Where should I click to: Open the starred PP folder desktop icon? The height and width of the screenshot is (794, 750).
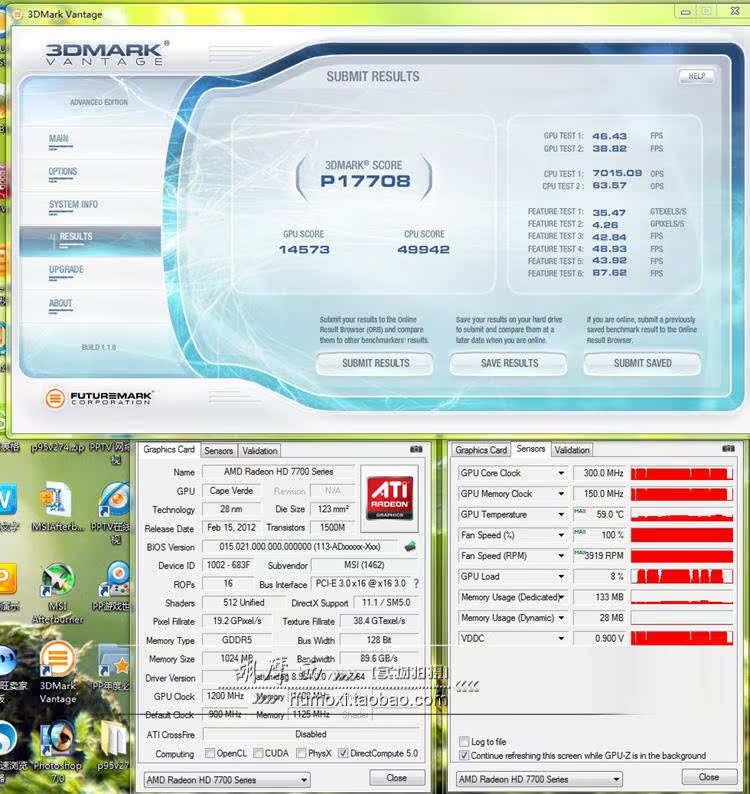point(113,660)
